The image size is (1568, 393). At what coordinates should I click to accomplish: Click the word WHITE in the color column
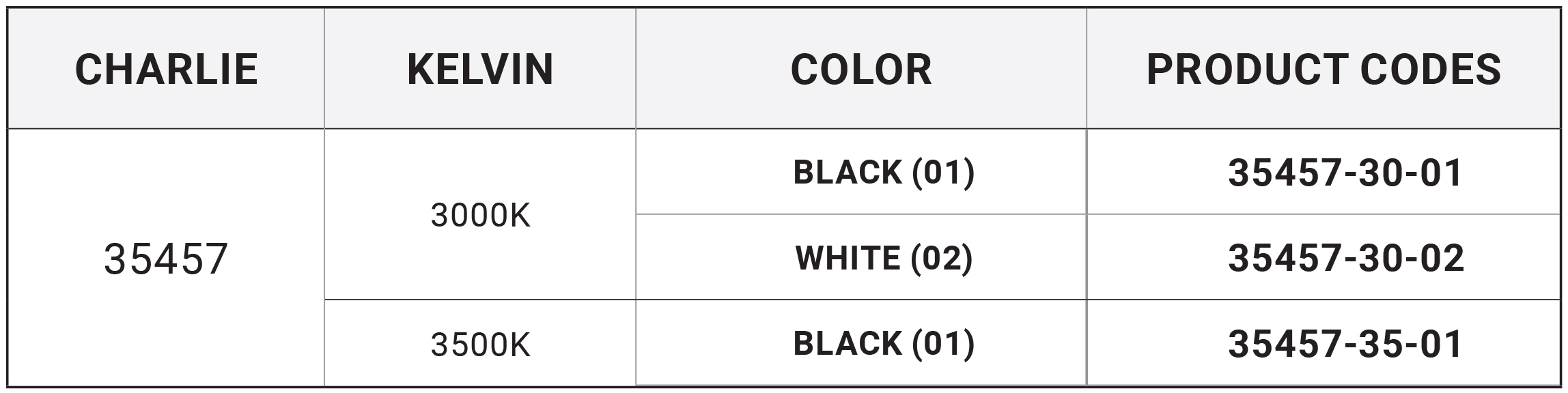848,258
